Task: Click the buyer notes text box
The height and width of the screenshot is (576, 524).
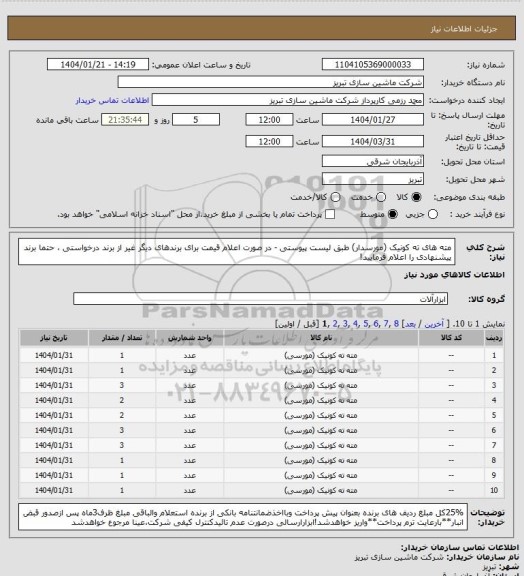Action: pos(243,517)
